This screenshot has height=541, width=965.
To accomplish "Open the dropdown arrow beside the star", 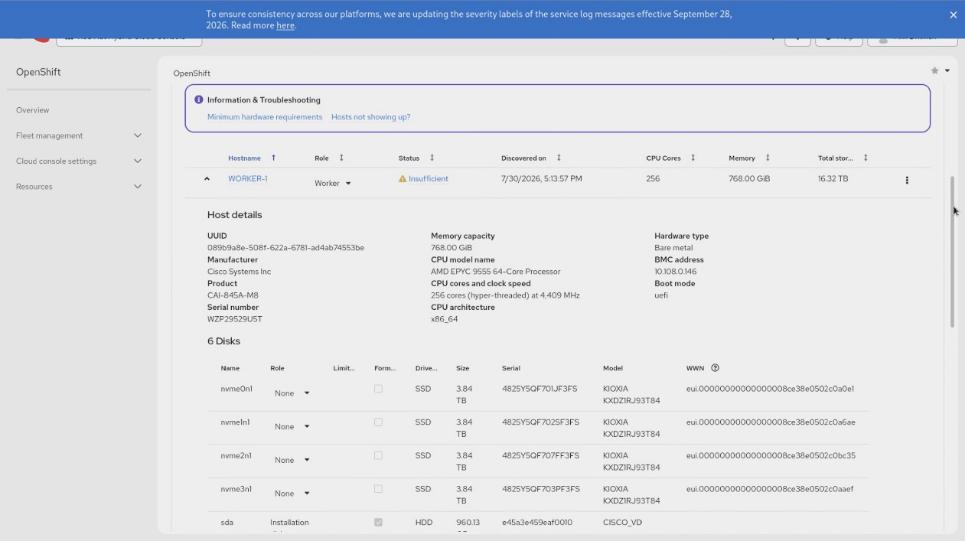I will pyautogui.click(x=947, y=71).
